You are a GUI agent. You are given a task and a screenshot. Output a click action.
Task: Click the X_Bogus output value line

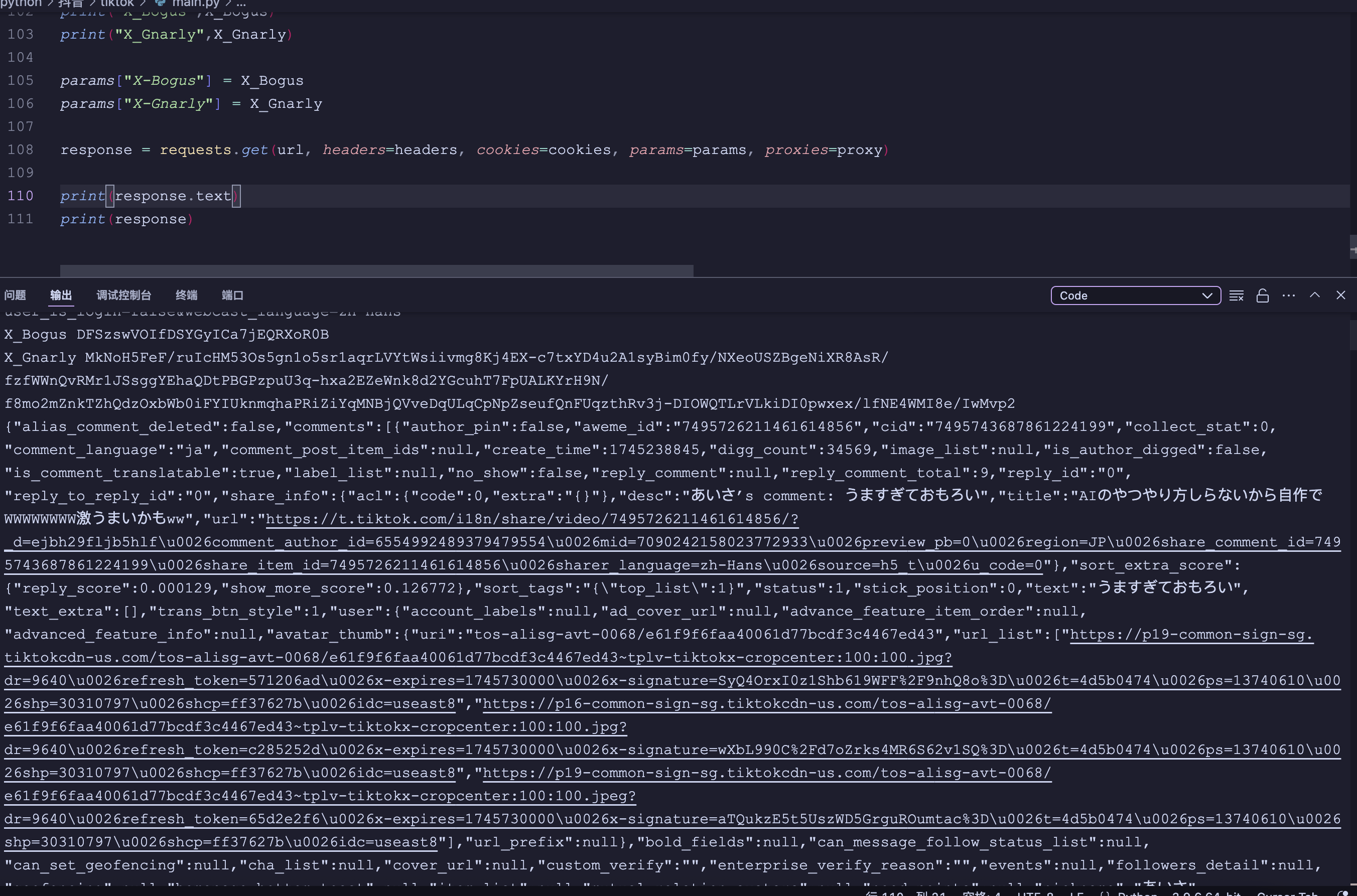pos(166,334)
